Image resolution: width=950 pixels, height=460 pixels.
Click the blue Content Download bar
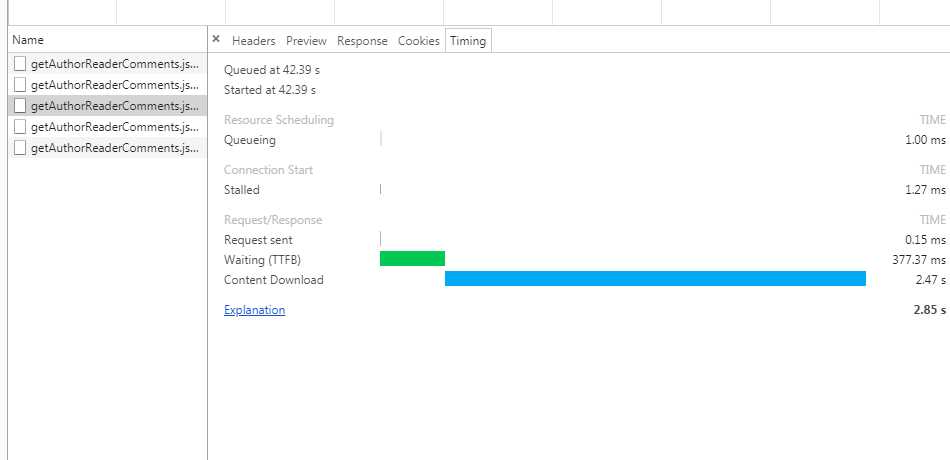point(655,279)
